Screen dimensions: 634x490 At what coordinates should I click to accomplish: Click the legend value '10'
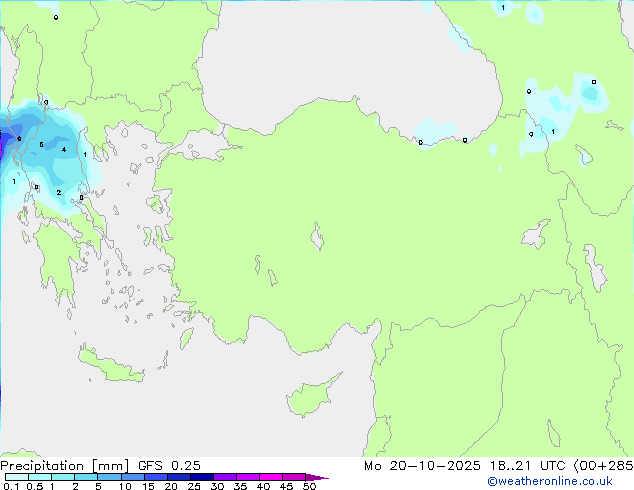click(x=125, y=486)
